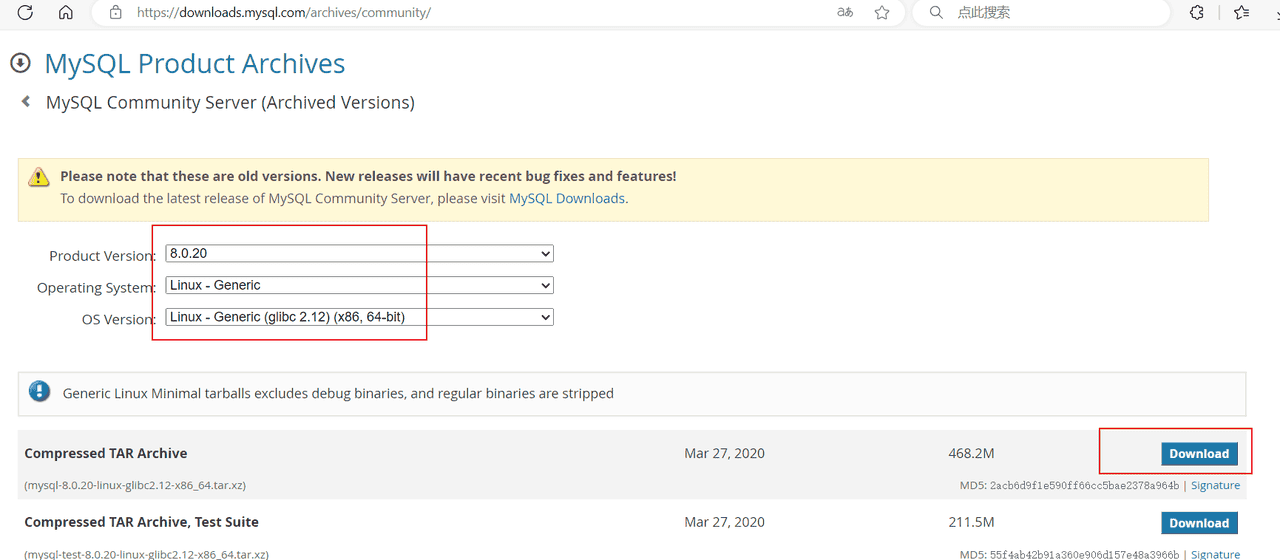This screenshot has height=560, width=1280.
Task: Go to the browser home page
Action: coord(66,13)
